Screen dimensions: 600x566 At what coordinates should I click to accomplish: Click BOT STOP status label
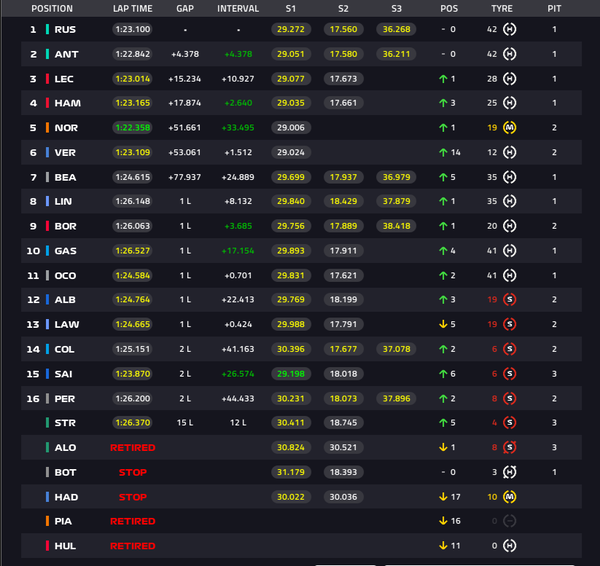133,472
